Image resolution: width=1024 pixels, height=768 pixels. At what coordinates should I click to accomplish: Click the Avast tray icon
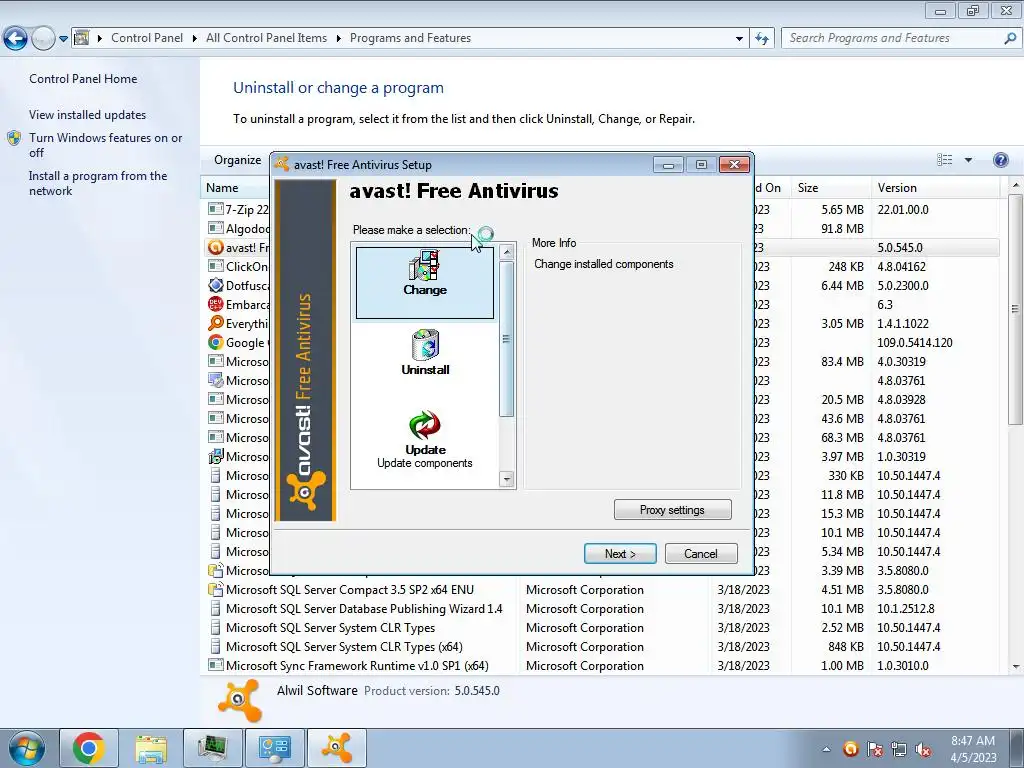coord(850,749)
